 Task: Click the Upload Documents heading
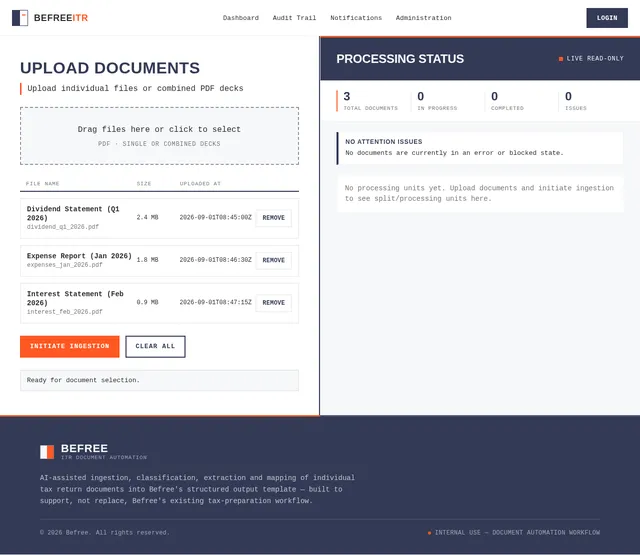click(110, 68)
